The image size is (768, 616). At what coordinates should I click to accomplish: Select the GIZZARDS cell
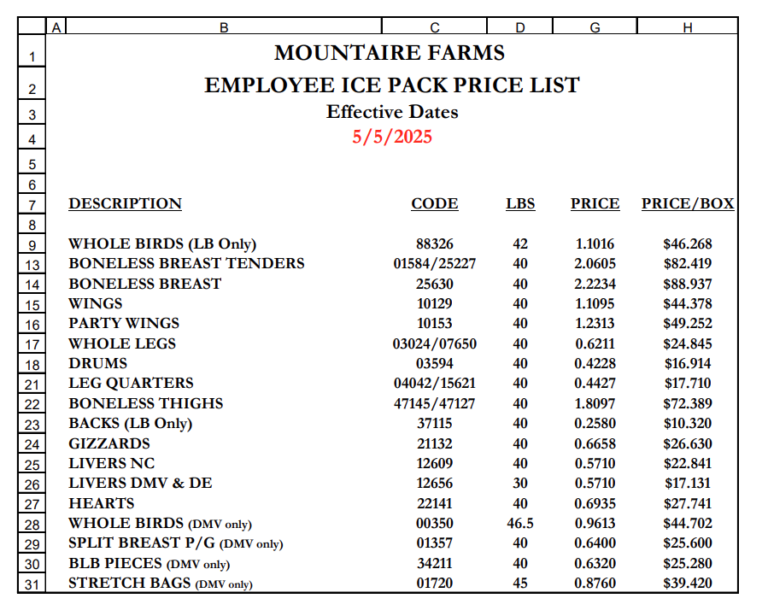click(109, 444)
